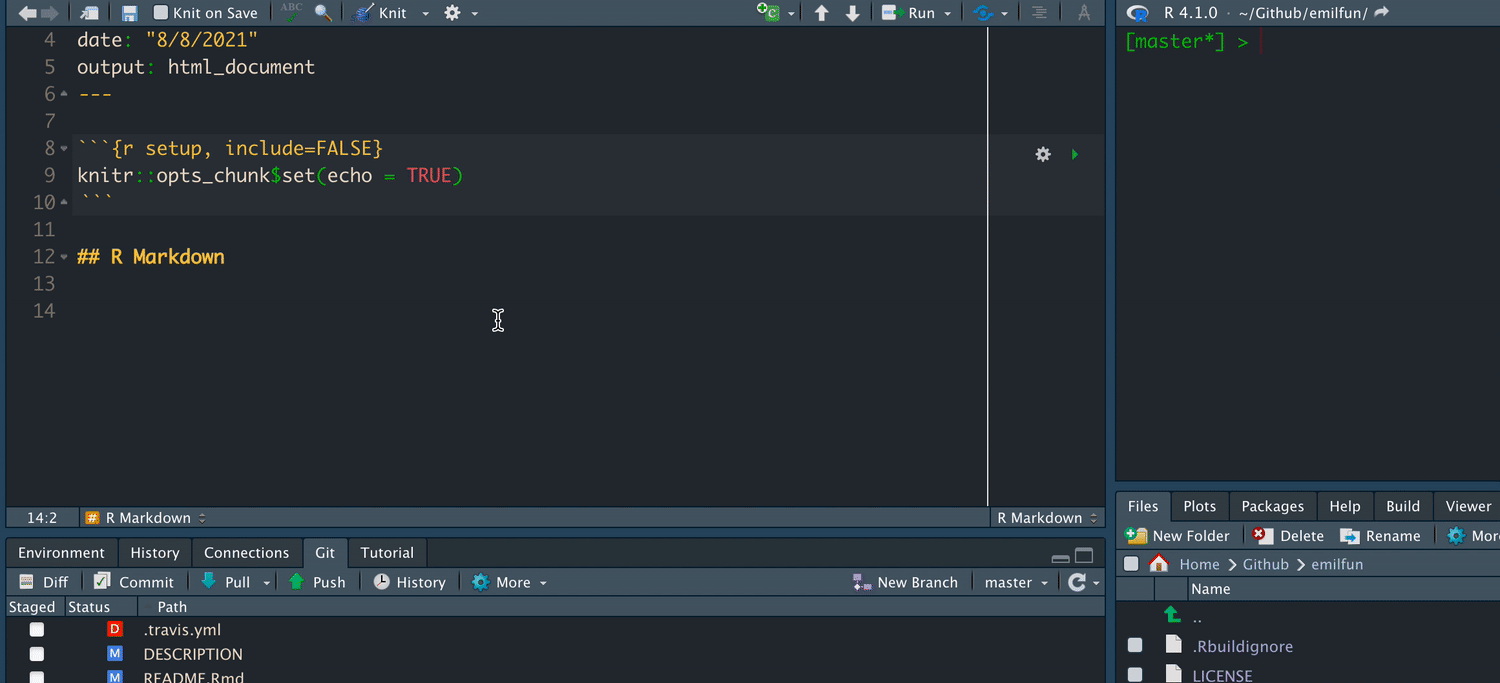
Task: Run setup chunk with green play arrow
Action: [1075, 154]
